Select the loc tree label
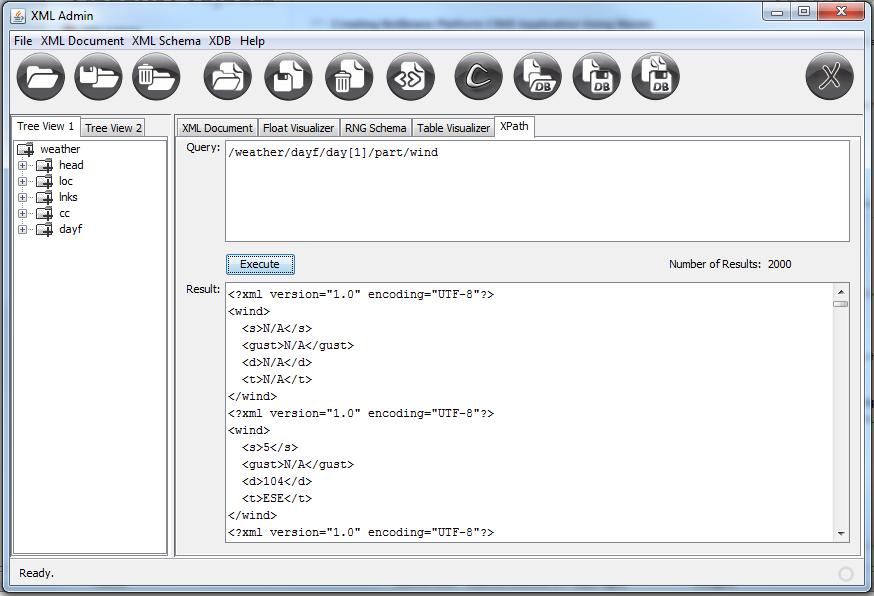Viewport: 874px width, 596px height. tap(66, 181)
